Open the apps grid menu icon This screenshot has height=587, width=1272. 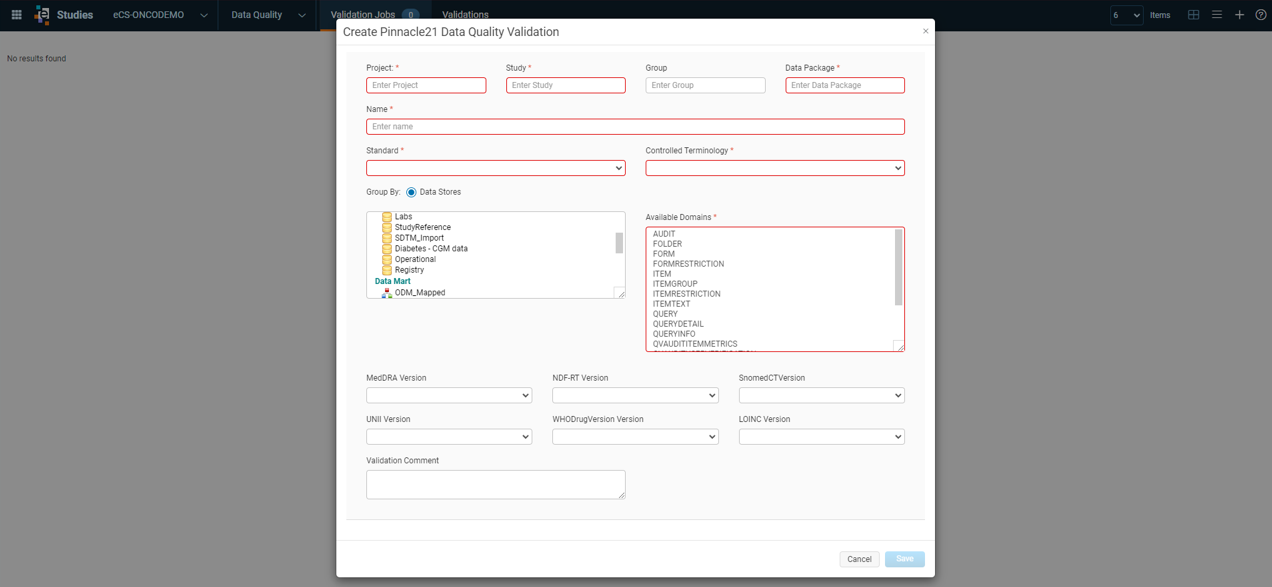pos(16,15)
